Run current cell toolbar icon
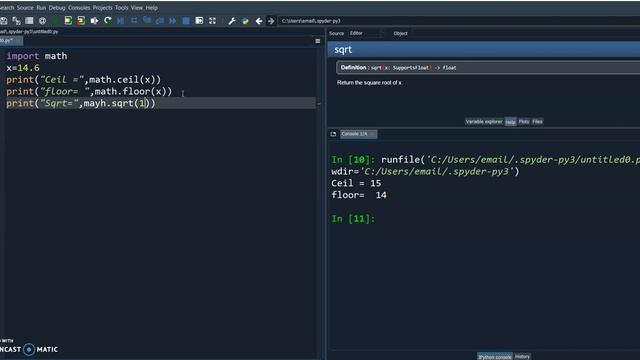This screenshot has width=640, height=360. (x=68, y=21)
